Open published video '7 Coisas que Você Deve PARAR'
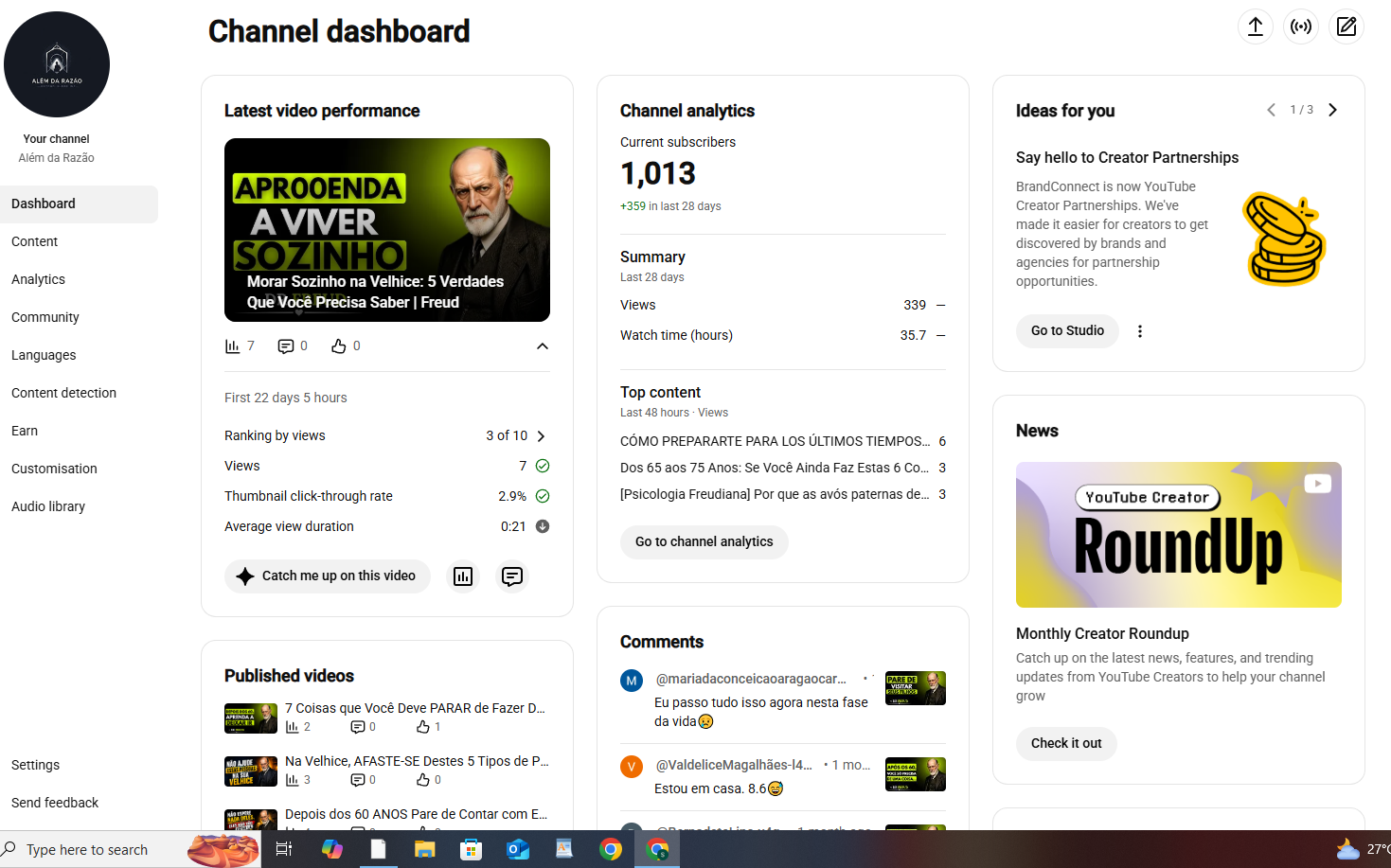This screenshot has width=1391, height=868. (415, 708)
